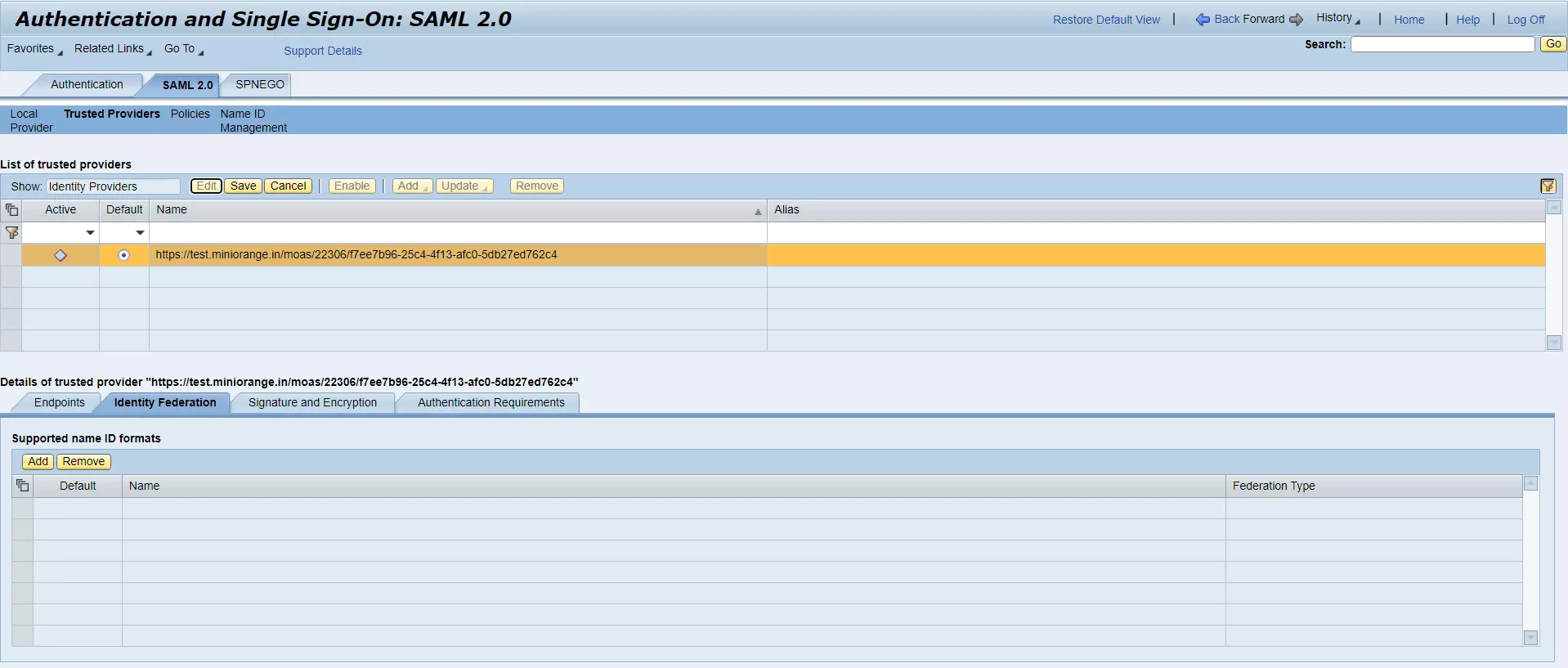Click the Log Off link
Viewport: 1568px width, 668px height.
click(1525, 20)
